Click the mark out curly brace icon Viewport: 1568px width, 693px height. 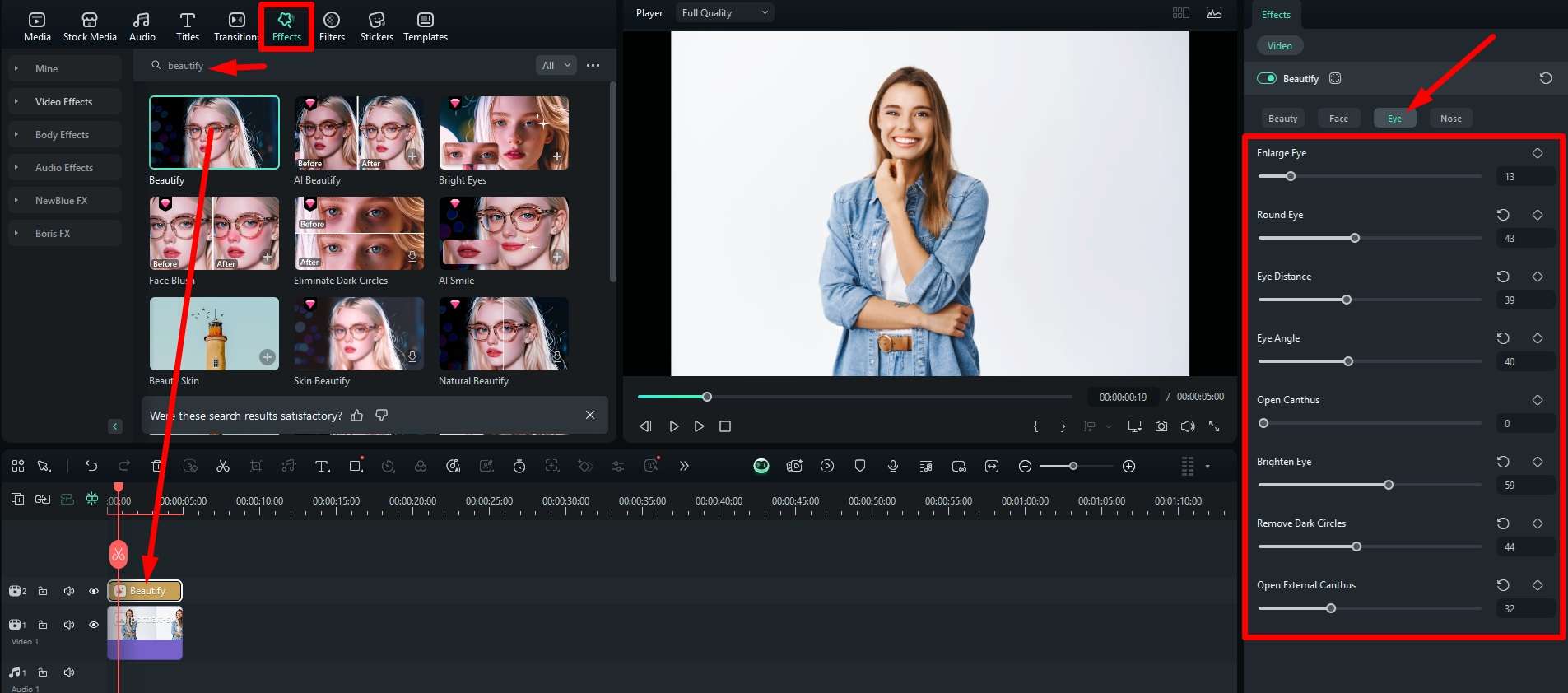point(1063,426)
